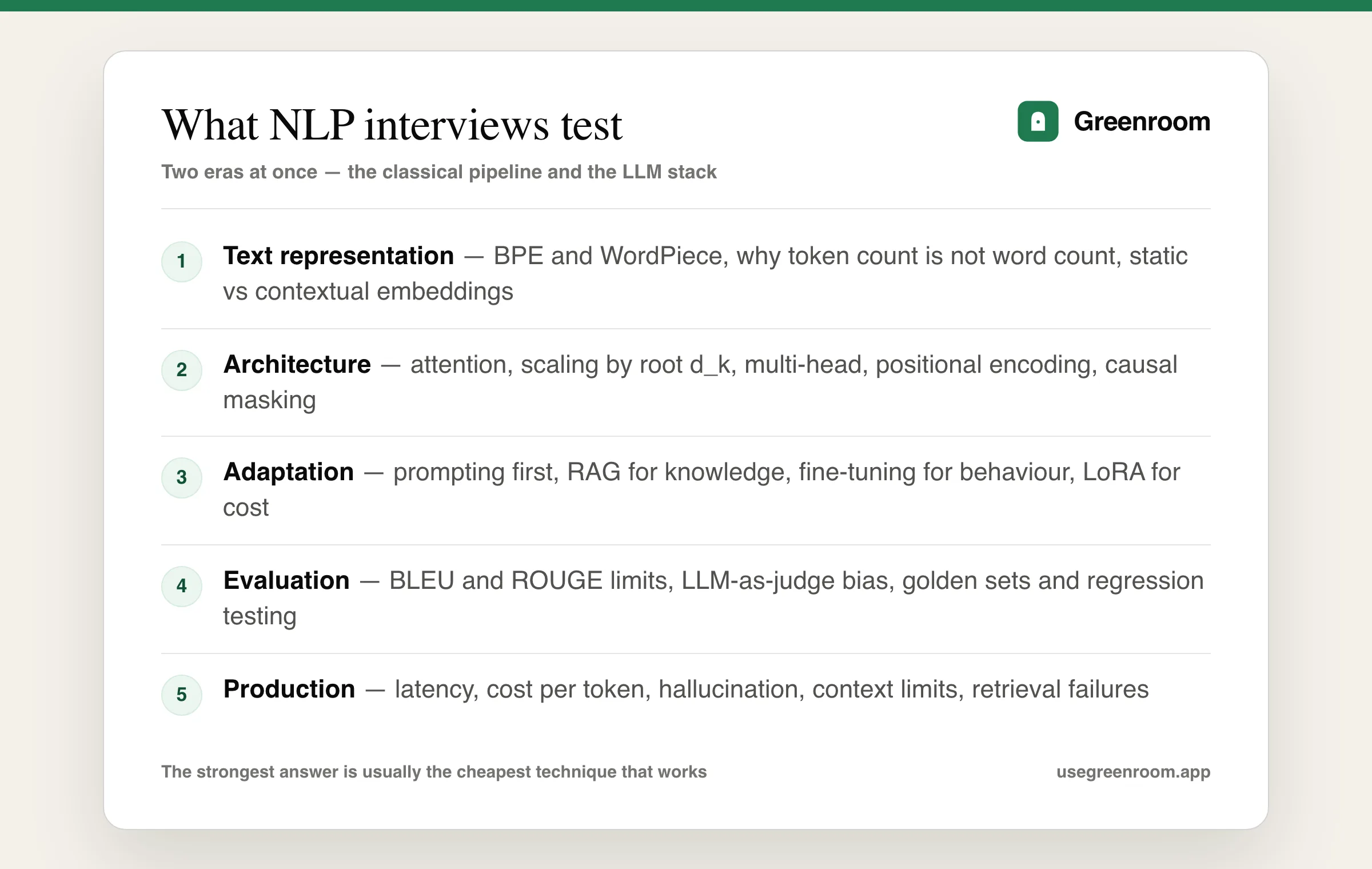This screenshot has width=1372, height=869.
Task: Select the 'Architecture' bold label
Action: coord(297,365)
